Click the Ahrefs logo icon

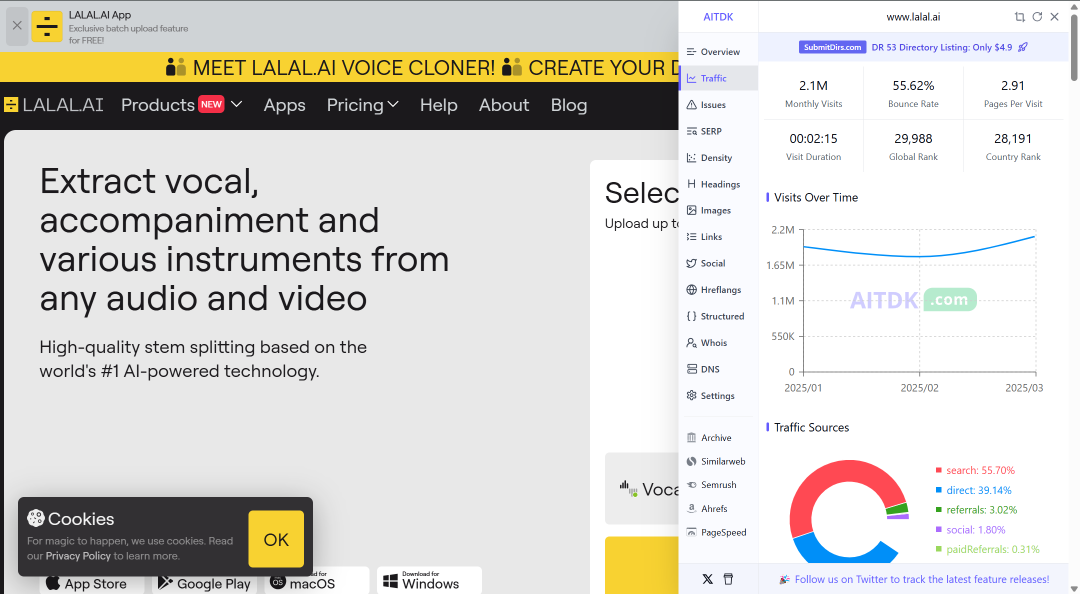pyautogui.click(x=692, y=509)
